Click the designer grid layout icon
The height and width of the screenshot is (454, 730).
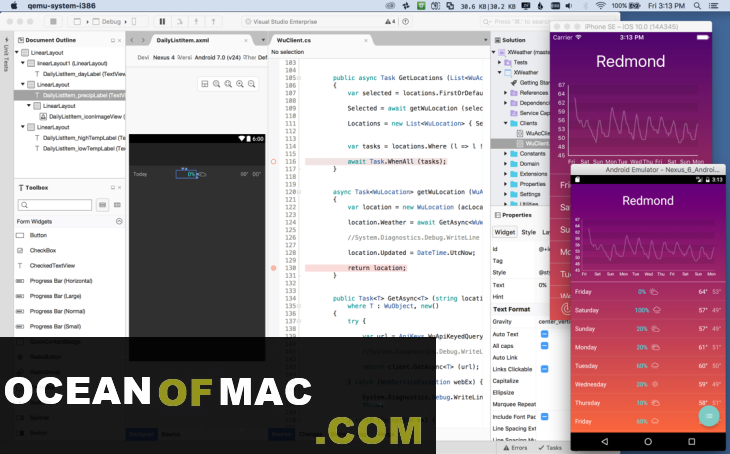pyautogui.click(x=204, y=84)
